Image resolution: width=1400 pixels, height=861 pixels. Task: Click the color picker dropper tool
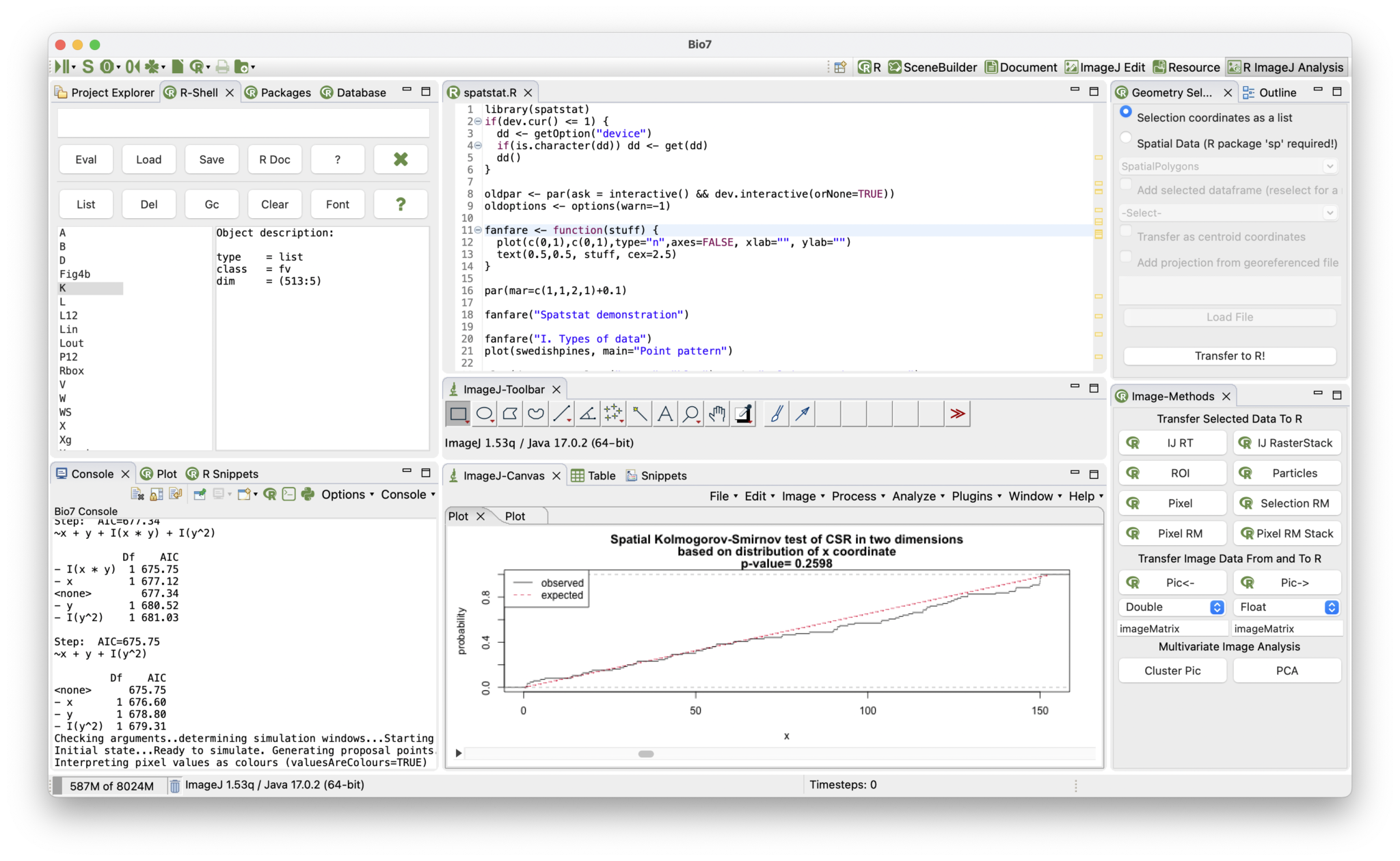pos(744,414)
